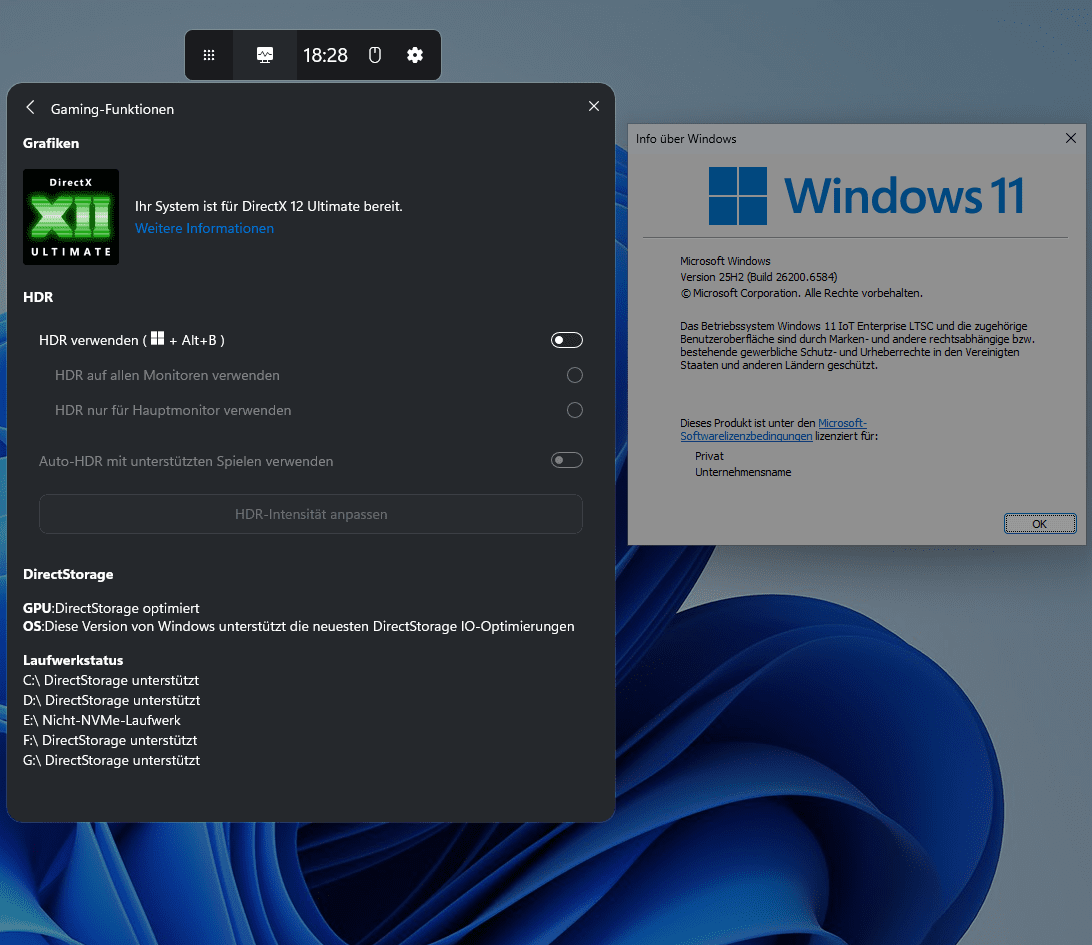Screen dimensions: 1092x945
Task: Click the Grafiken heading
Action: 51,143
